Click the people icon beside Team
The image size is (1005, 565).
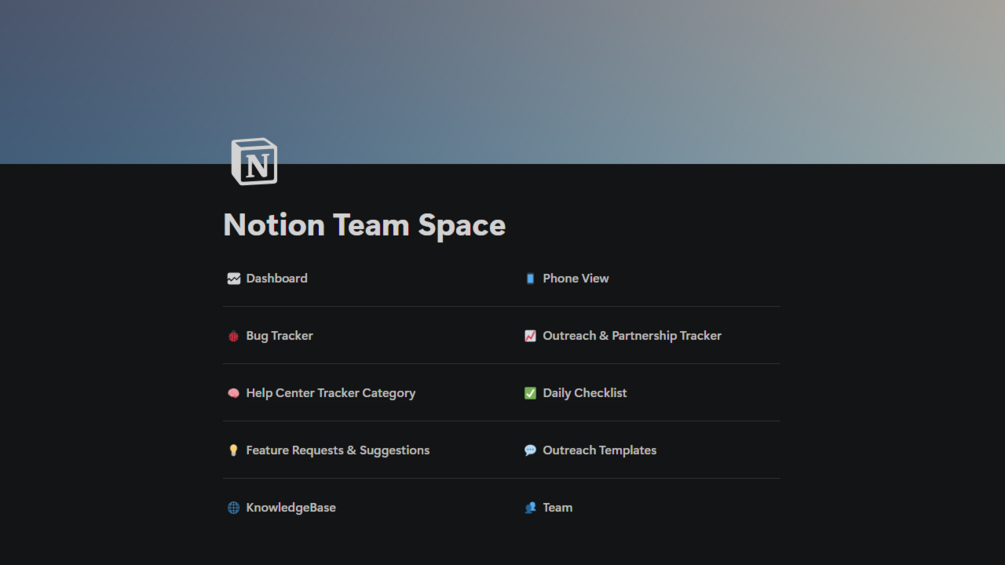click(530, 507)
